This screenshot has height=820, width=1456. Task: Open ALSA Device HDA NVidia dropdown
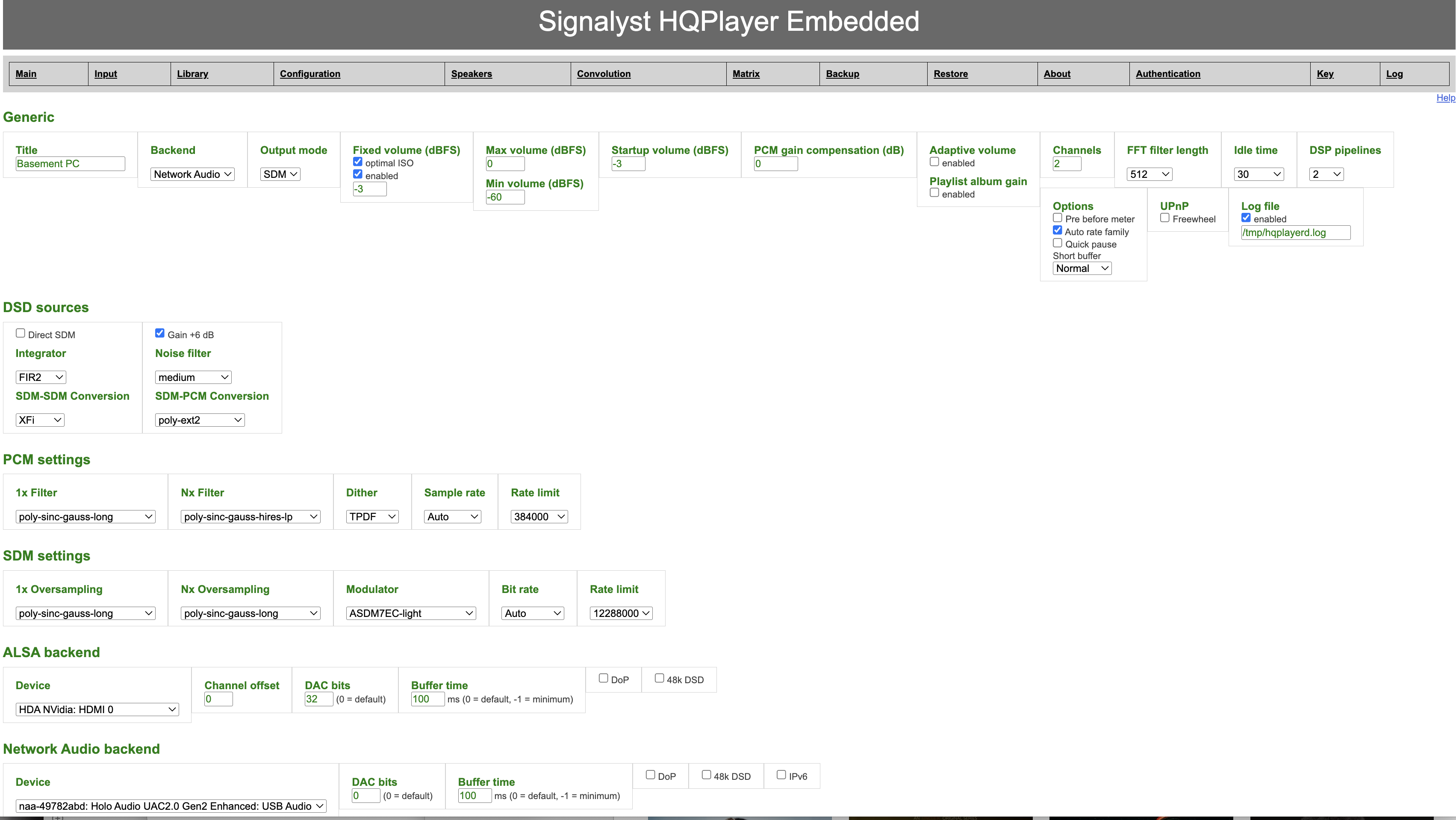pyautogui.click(x=97, y=709)
